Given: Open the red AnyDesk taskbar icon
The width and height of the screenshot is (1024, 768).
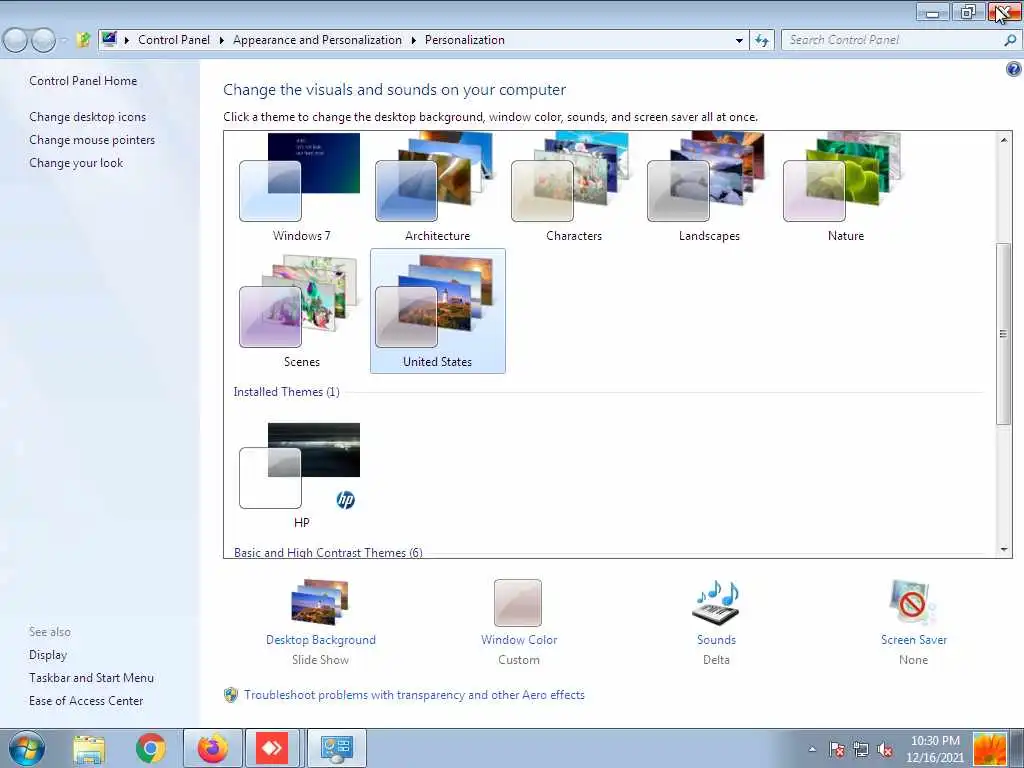Looking at the screenshot, I should point(272,748).
